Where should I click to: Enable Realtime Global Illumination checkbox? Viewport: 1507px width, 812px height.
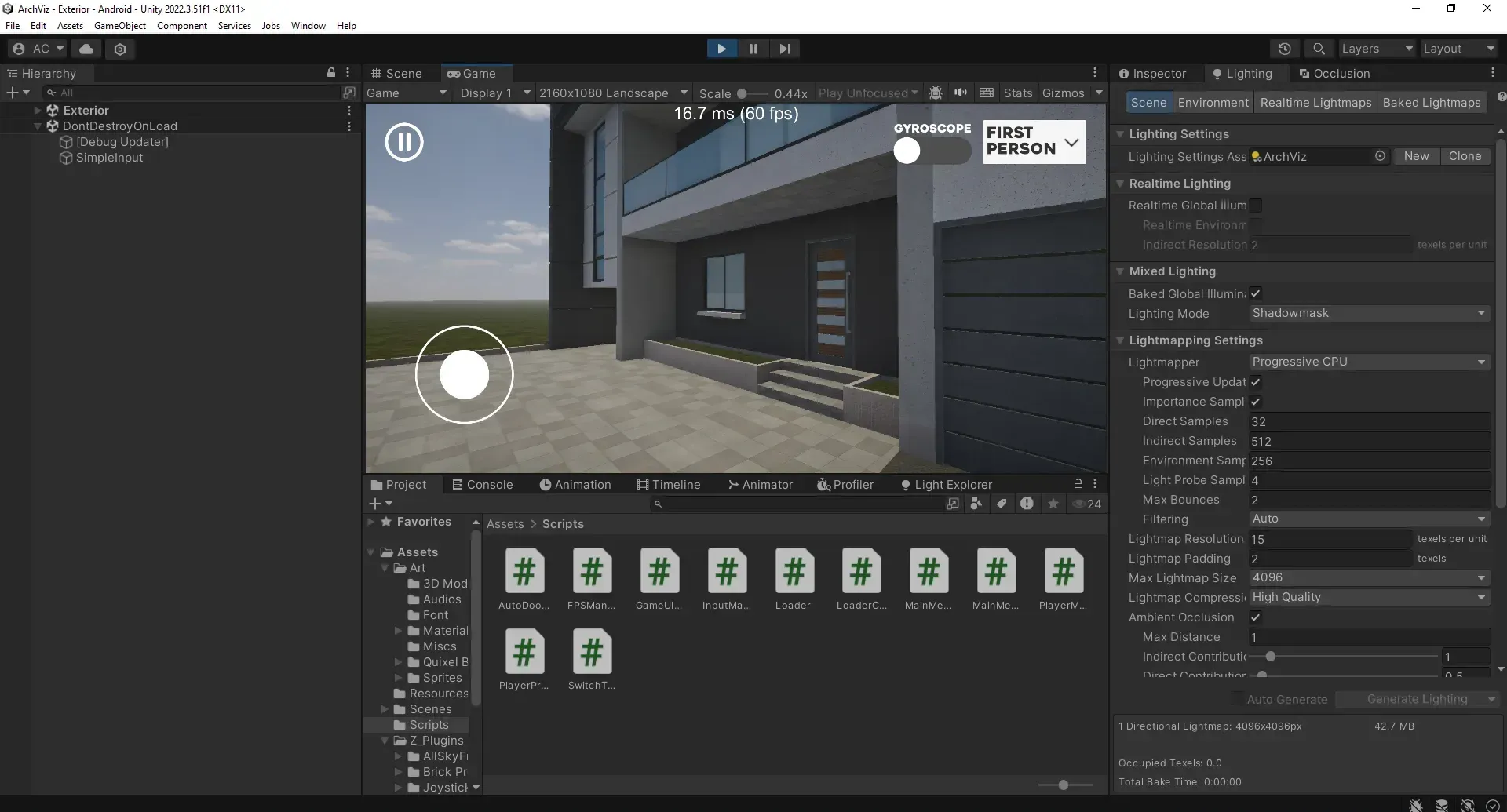tap(1256, 206)
